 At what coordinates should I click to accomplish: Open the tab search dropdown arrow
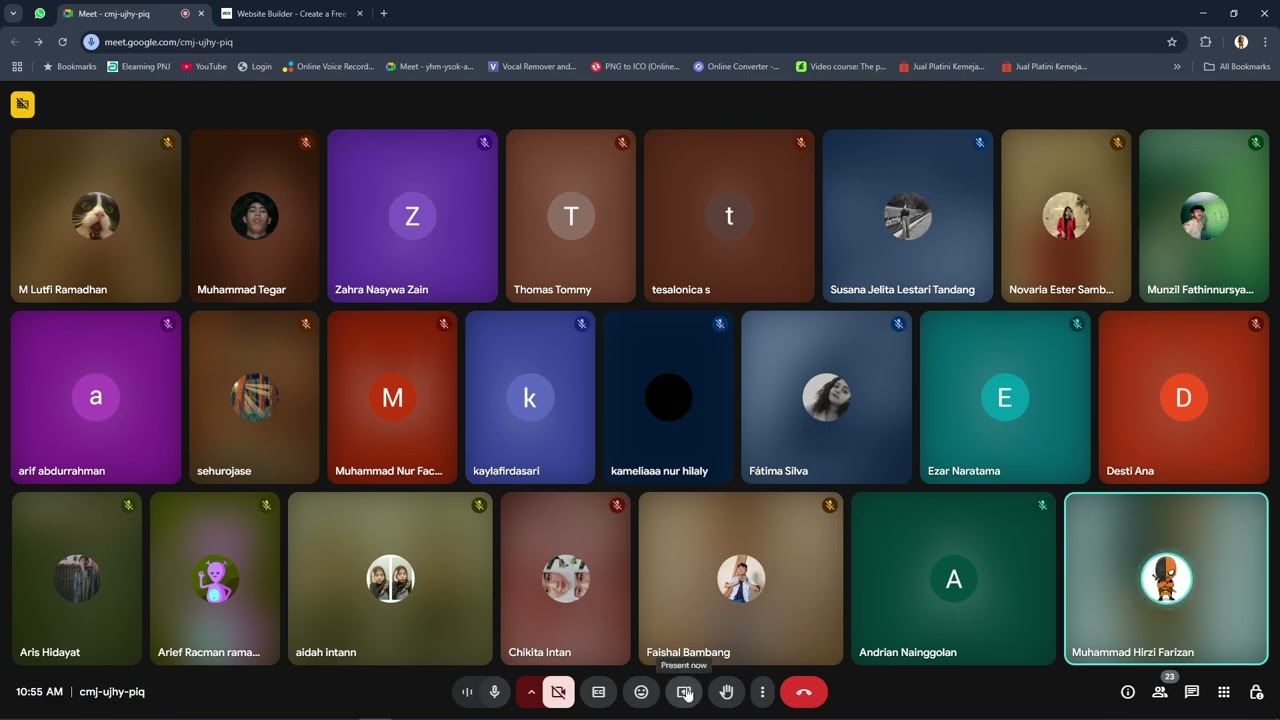pos(13,14)
